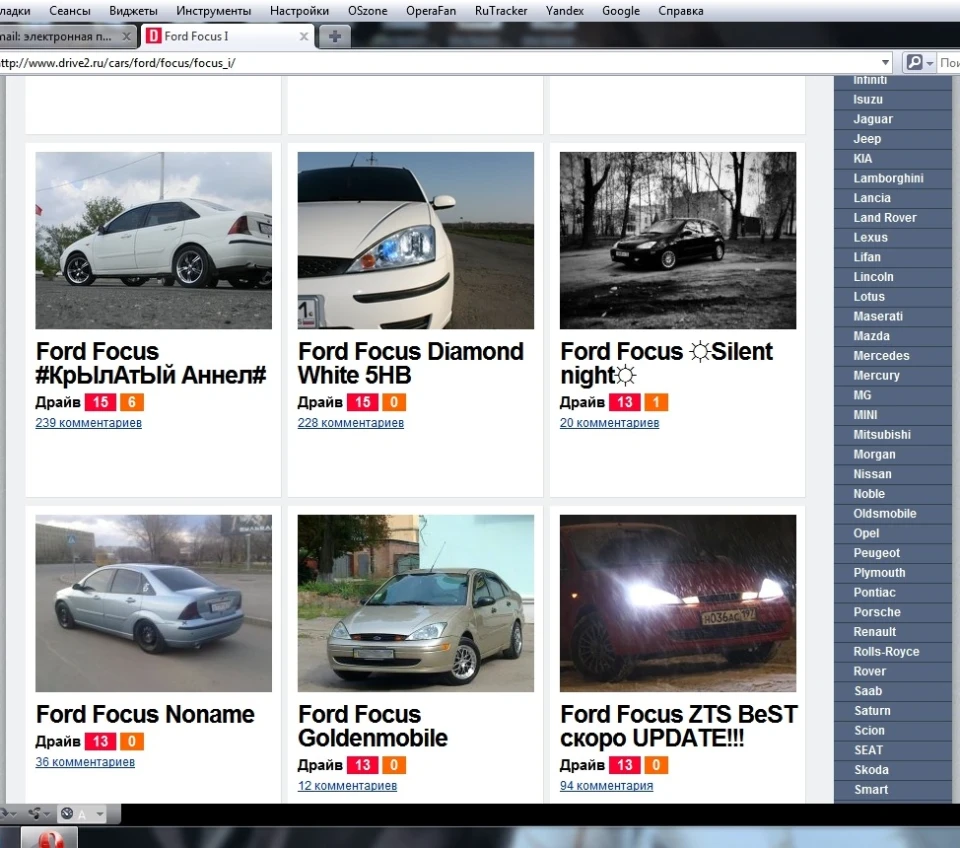
Task: Click the Drive2 favicon on Ford Focus tab
Action: [154, 36]
